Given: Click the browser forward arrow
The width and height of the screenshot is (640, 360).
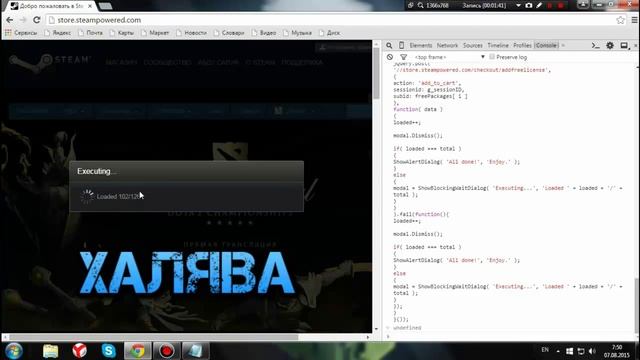Looking at the screenshot, I should pyautogui.click(x=23, y=20).
